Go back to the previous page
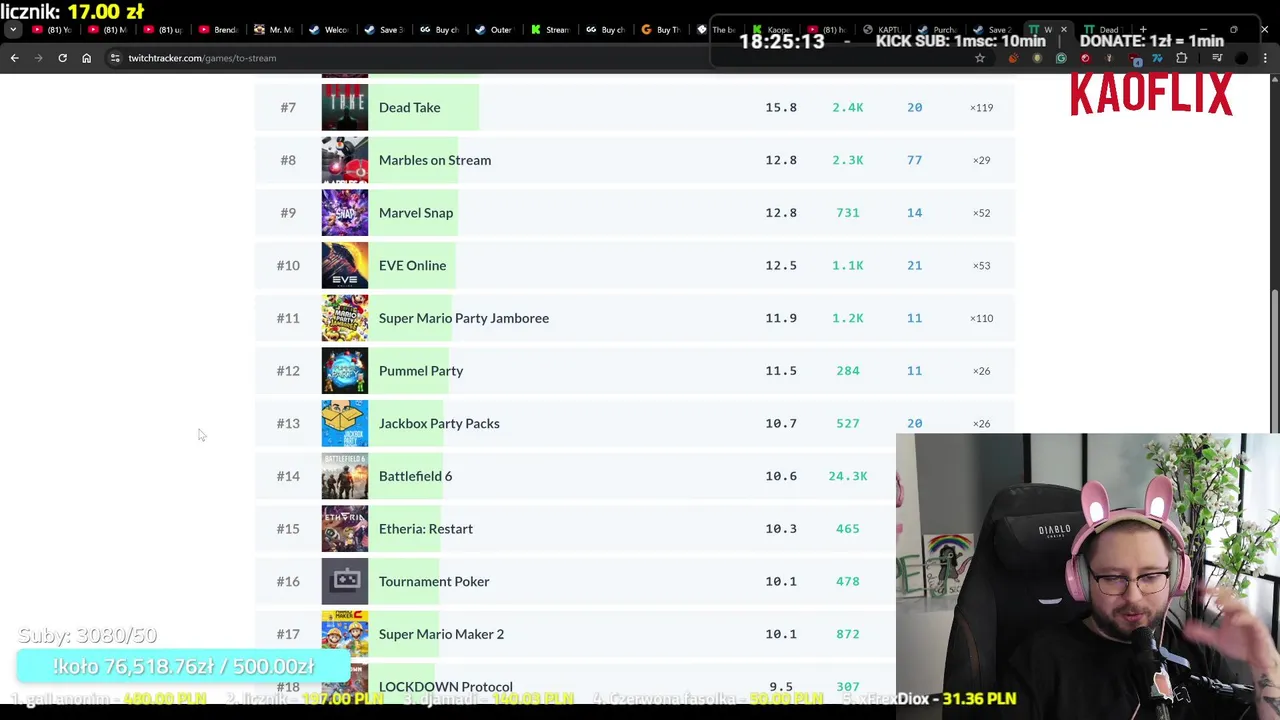 pos(14,58)
